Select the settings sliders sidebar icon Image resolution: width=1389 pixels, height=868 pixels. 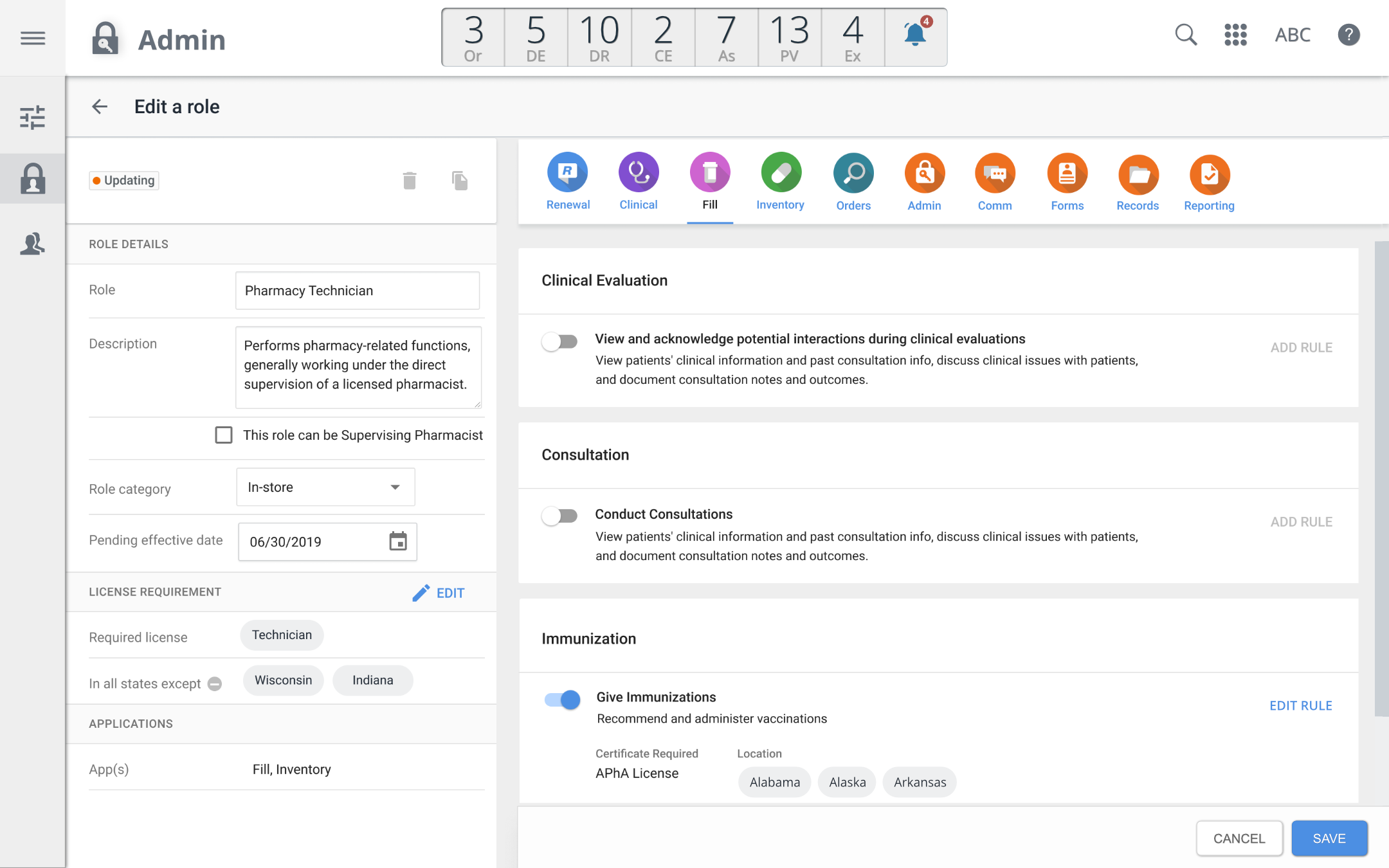coord(32,118)
